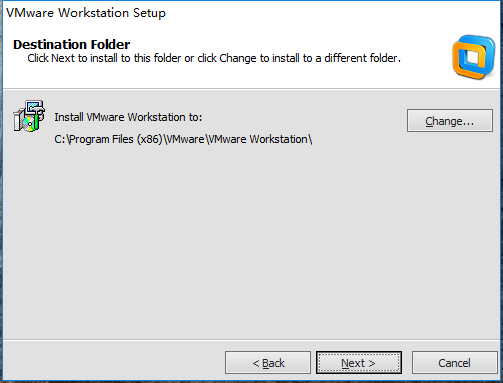Image resolution: width=503 pixels, height=383 pixels.
Task: Go back with the < Back button
Action: click(268, 362)
